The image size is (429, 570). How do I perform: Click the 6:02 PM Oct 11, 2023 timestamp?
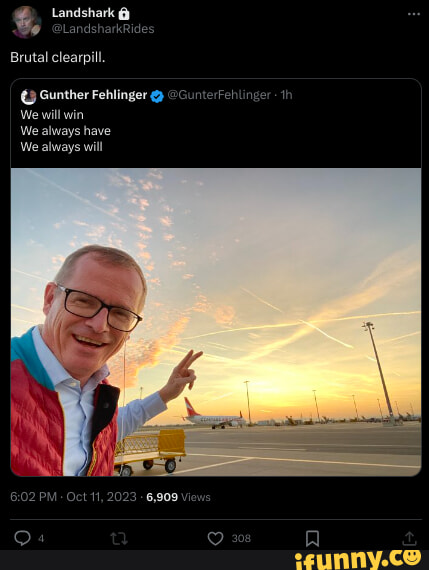(73, 497)
